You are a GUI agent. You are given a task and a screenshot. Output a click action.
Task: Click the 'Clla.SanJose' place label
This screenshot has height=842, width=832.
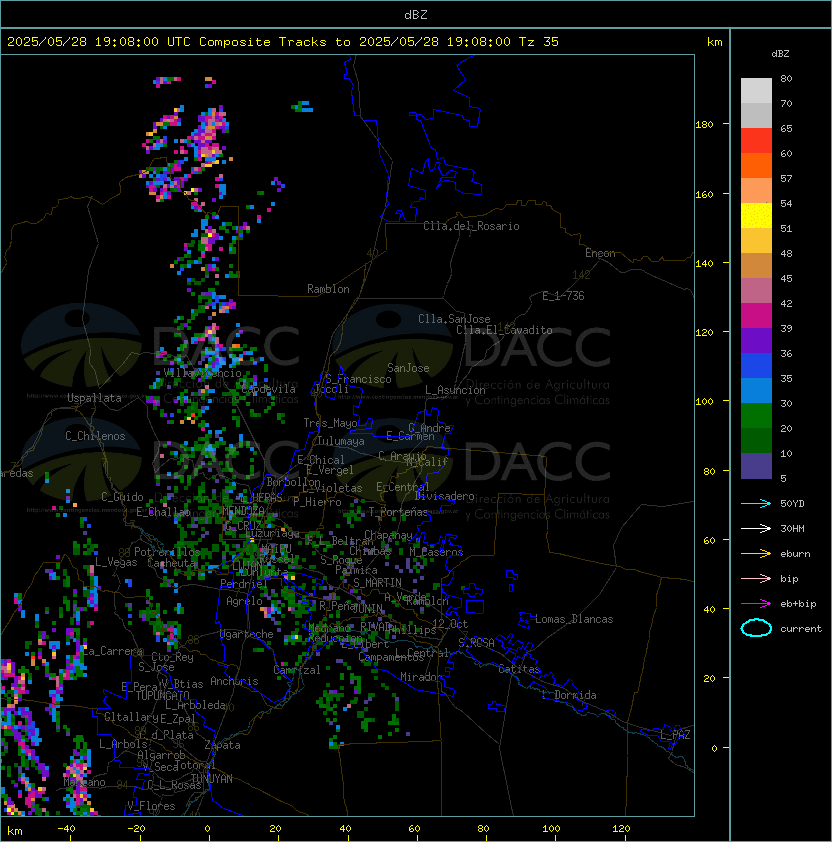point(454,319)
